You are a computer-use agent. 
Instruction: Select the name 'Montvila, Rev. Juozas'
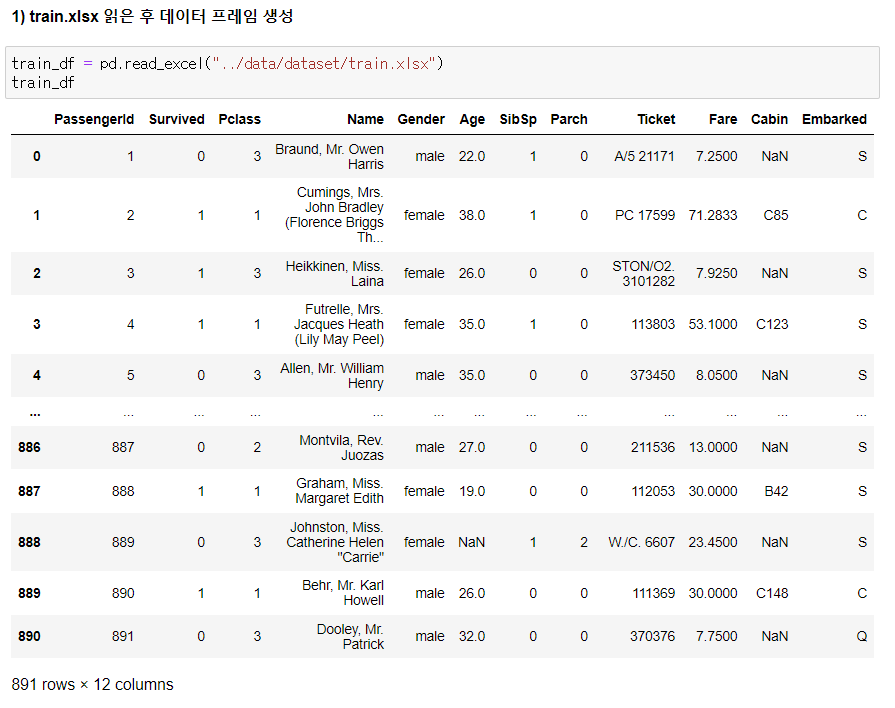tap(341, 448)
